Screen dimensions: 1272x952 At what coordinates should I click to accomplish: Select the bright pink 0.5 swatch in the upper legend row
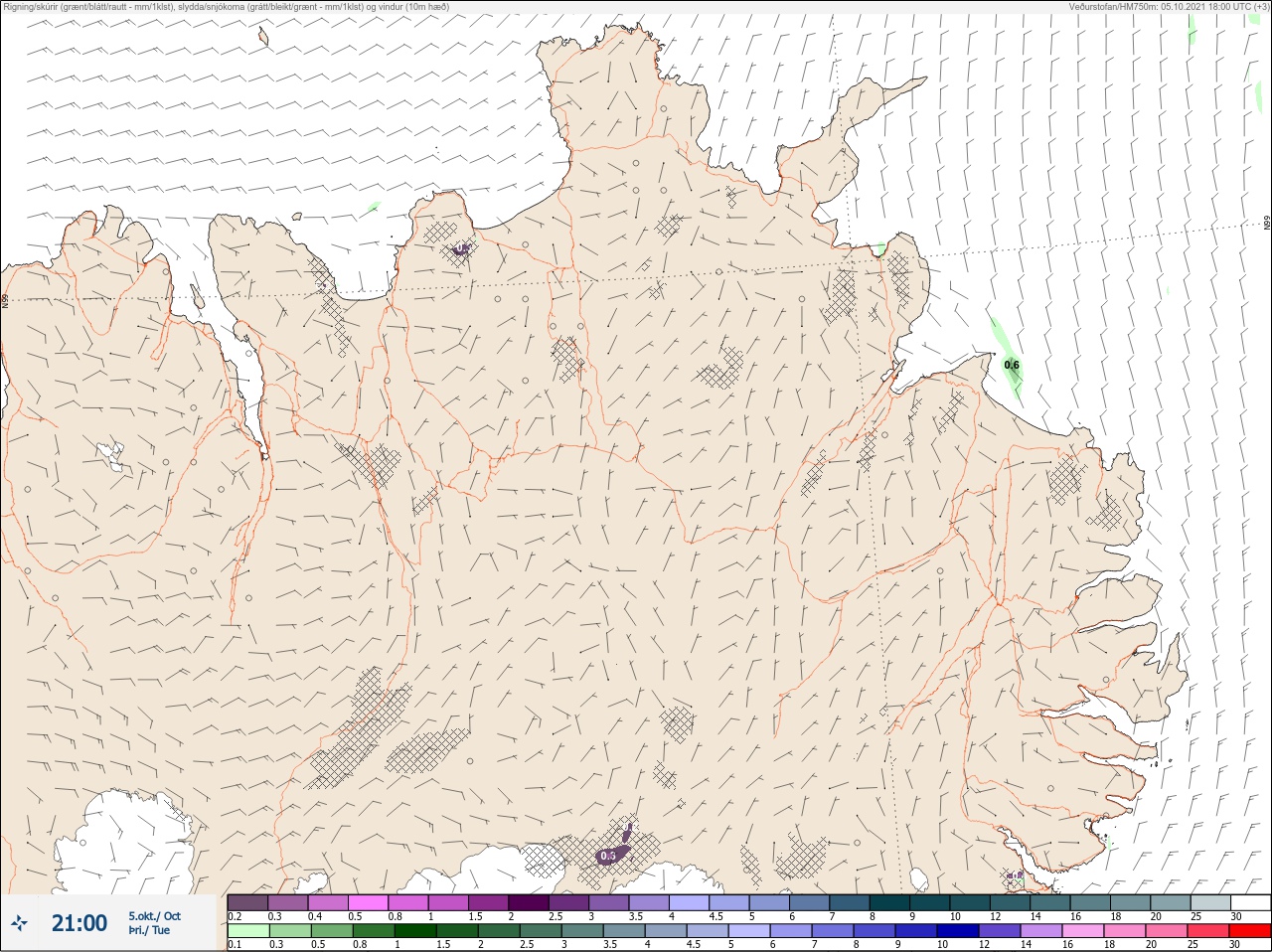click(369, 902)
